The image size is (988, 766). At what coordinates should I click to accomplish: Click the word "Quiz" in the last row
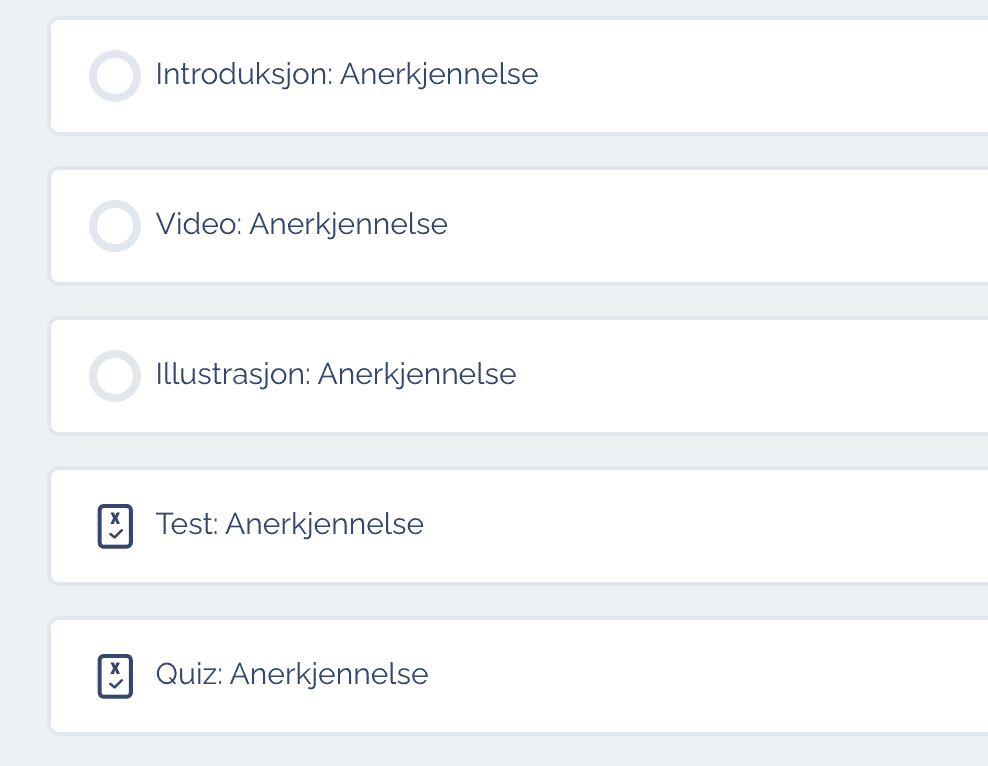[187, 675]
